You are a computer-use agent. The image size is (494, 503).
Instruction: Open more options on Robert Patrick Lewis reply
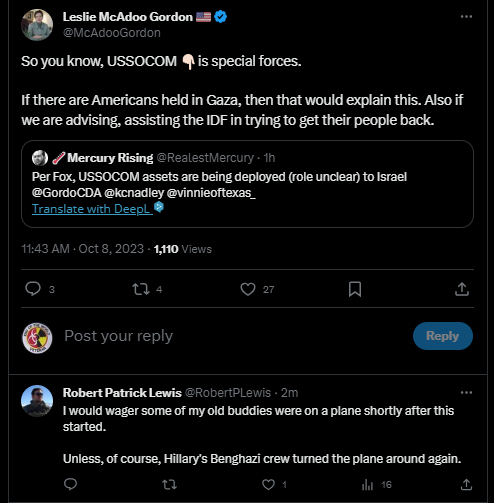[466, 393]
